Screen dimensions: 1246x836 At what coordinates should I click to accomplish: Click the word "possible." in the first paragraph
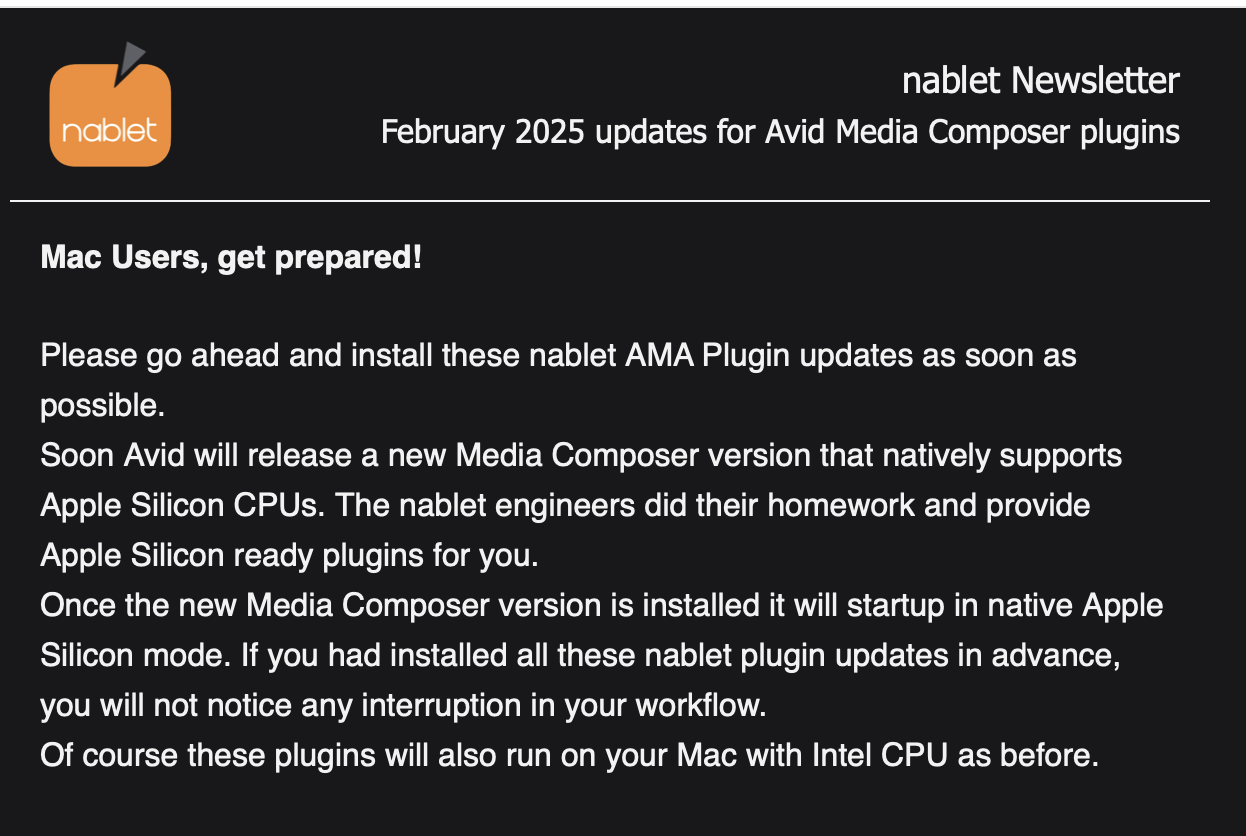(x=102, y=405)
